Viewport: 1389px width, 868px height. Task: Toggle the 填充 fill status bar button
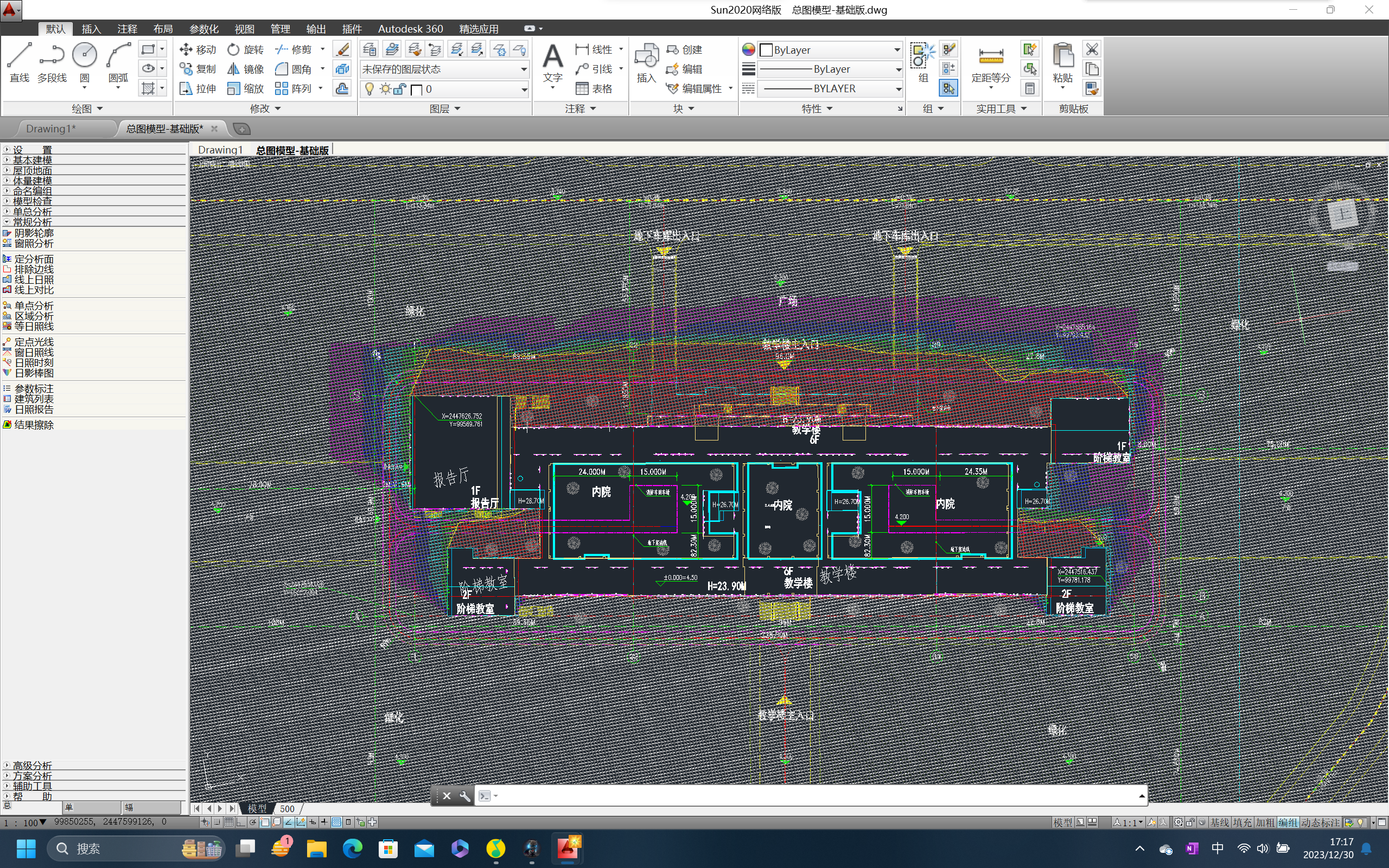[1242, 822]
